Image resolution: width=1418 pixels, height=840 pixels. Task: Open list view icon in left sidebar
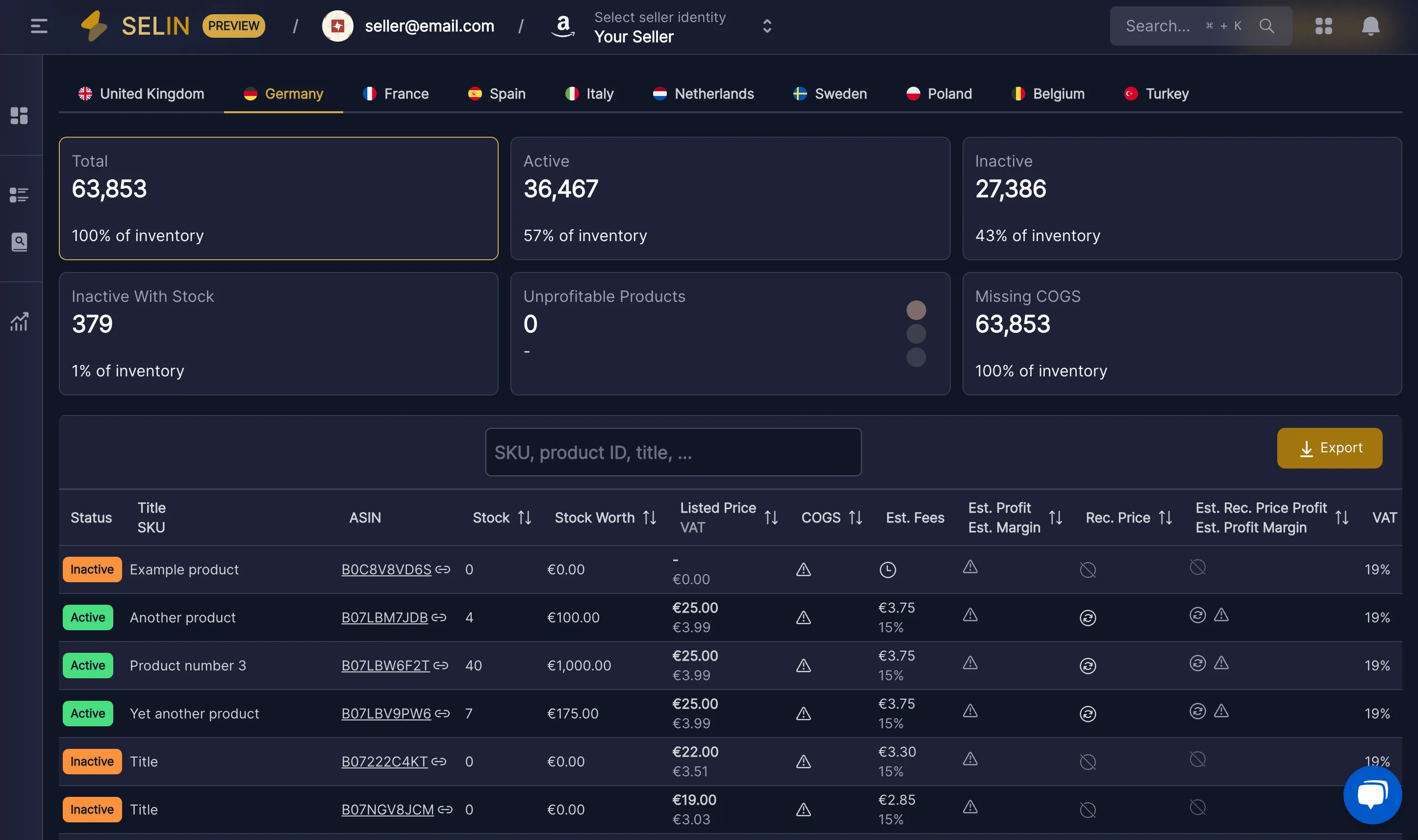tap(19, 195)
